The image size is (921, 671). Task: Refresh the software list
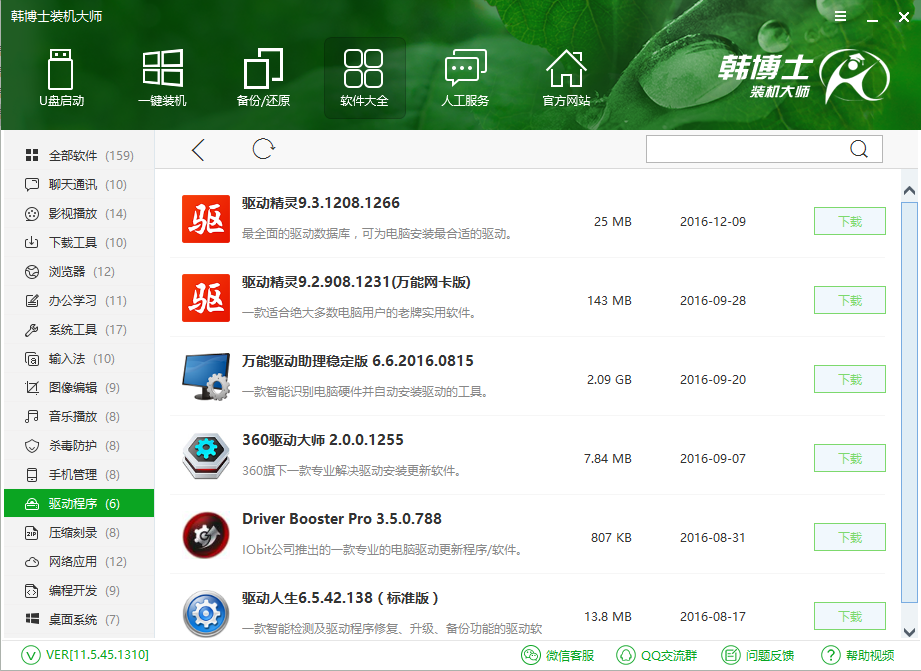[262, 148]
